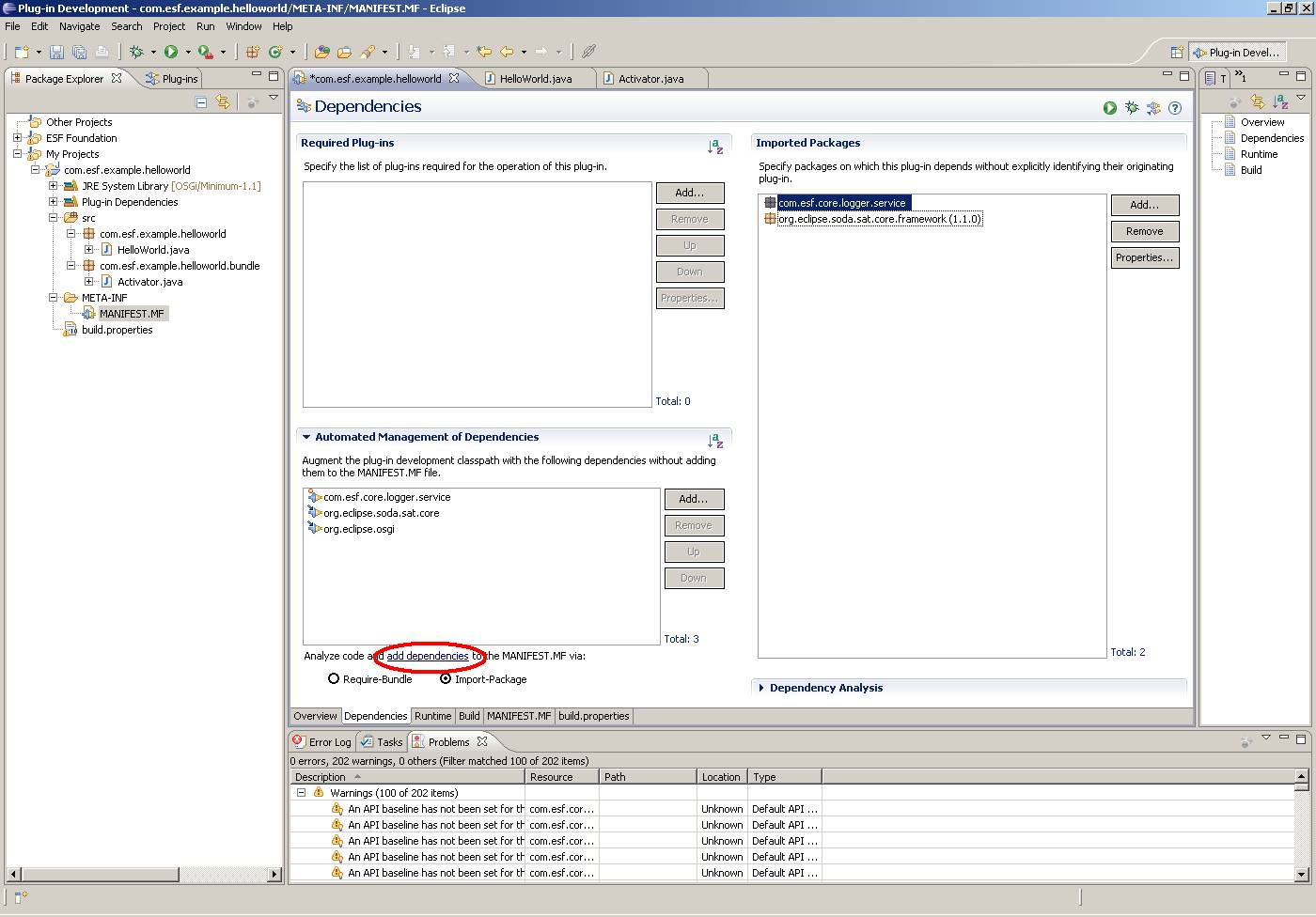Switch to the Tasks view tab
The width and height of the screenshot is (1316, 917).
382,742
